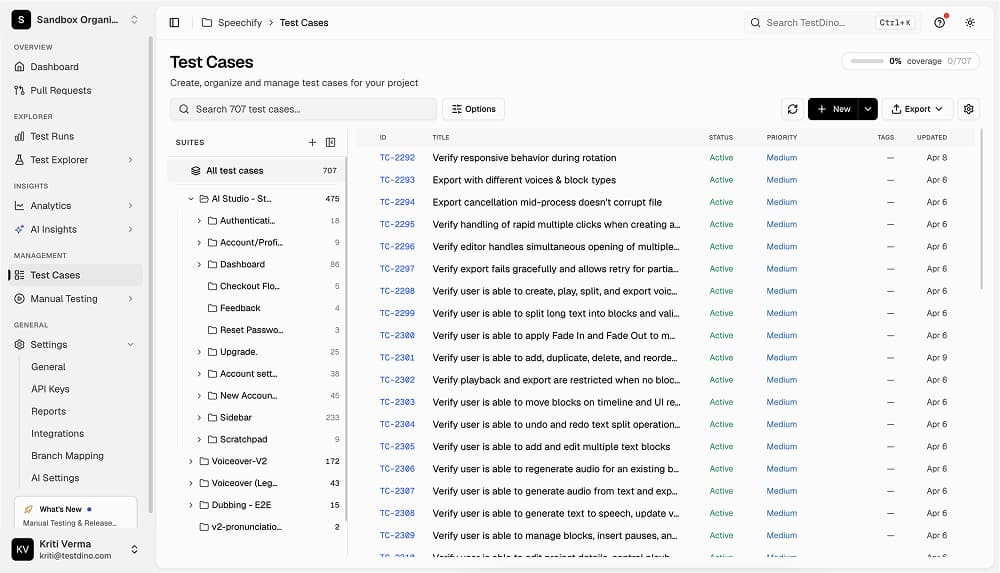Click the Settings gear icon in sidebar
Viewport: 1000px width, 573px height.
[20, 345]
